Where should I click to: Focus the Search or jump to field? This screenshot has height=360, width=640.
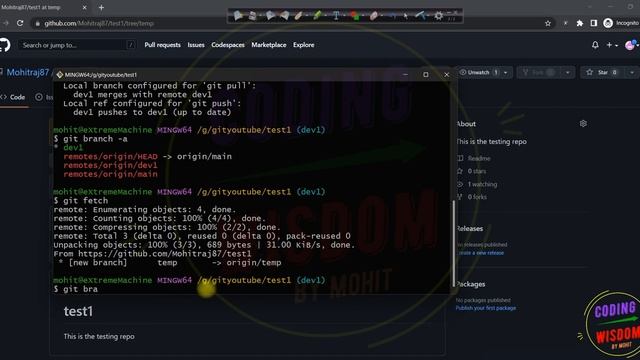[x=77, y=45]
